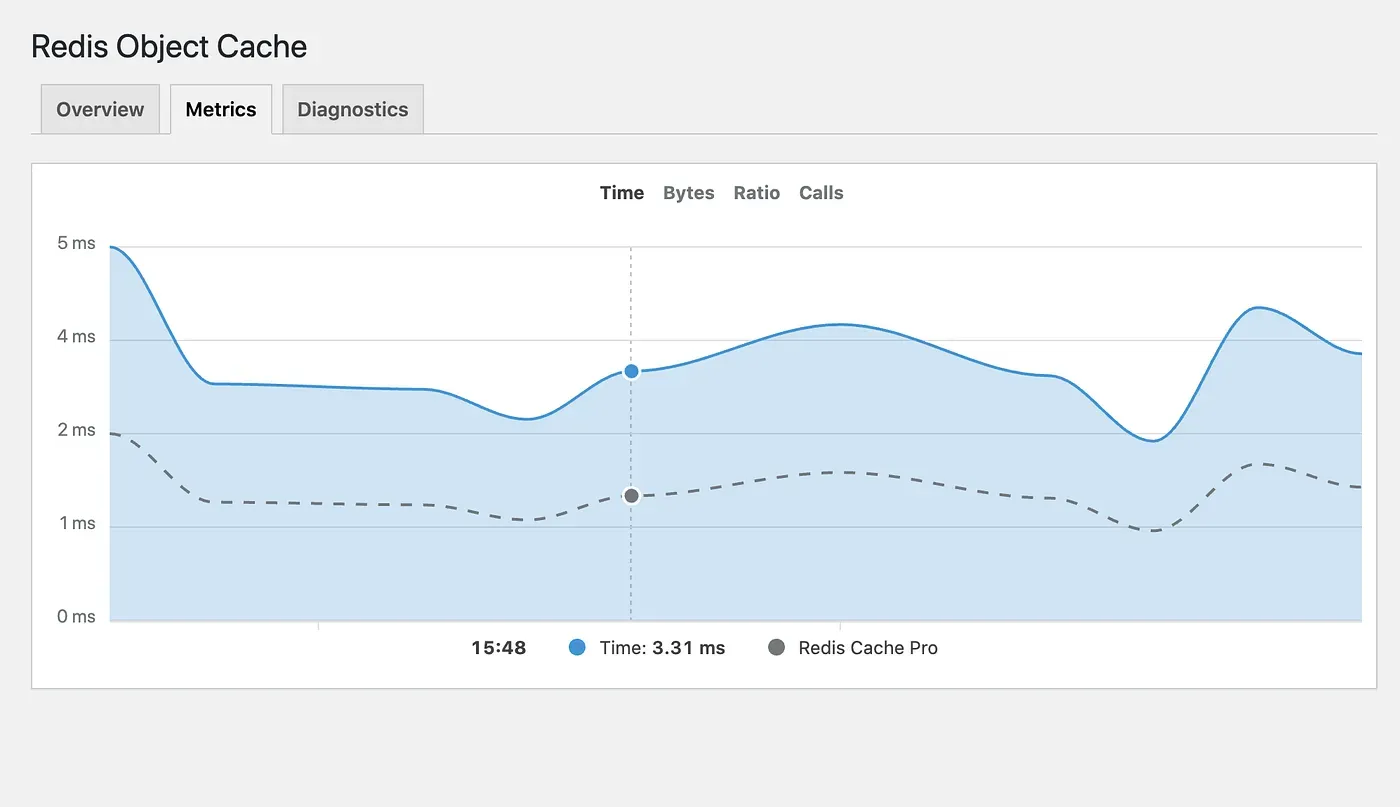1400x807 pixels.
Task: Switch to the Diagnostics tab
Action: [352, 109]
